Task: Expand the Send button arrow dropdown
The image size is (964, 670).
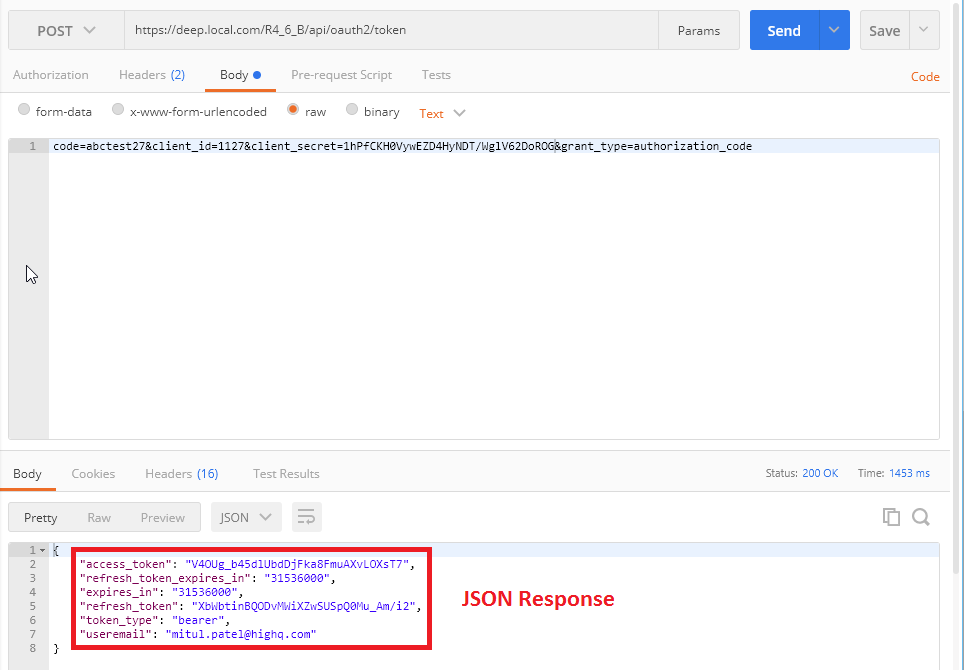Action: [x=834, y=31]
